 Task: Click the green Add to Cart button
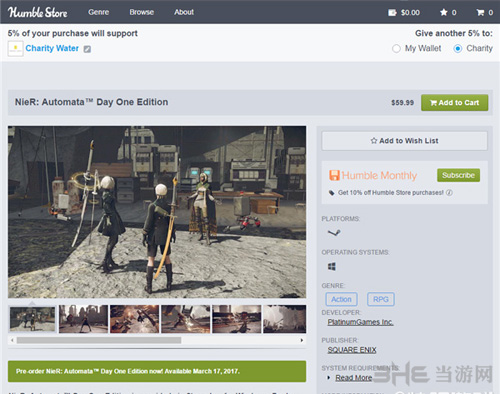(x=455, y=103)
